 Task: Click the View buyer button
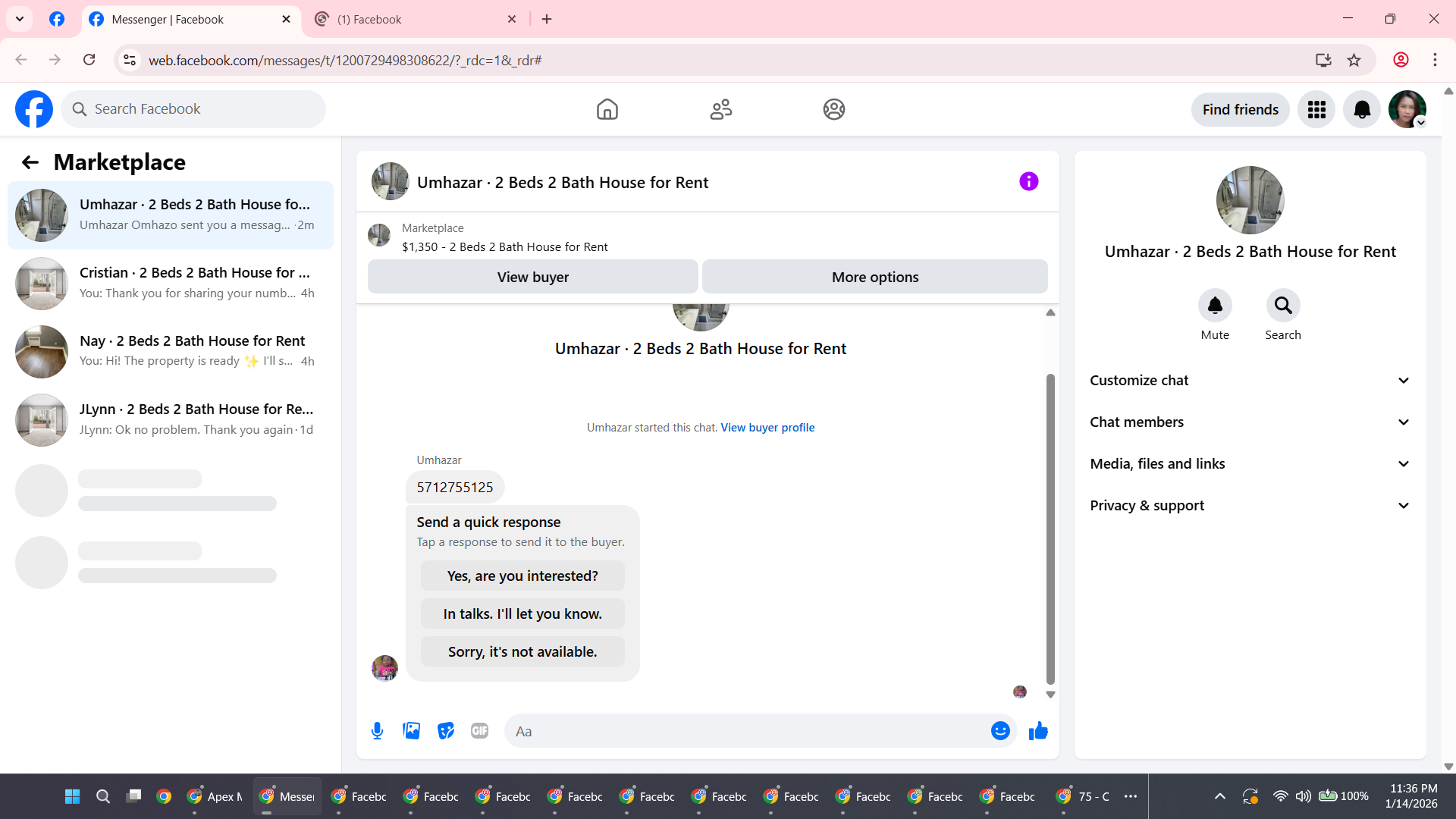pos(532,278)
